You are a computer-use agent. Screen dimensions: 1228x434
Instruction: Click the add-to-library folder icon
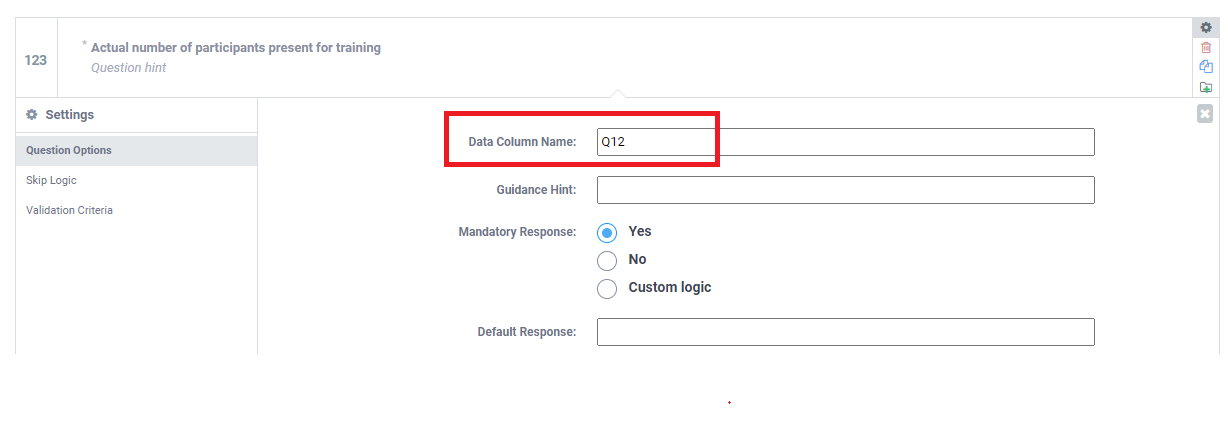pyautogui.click(x=1206, y=87)
